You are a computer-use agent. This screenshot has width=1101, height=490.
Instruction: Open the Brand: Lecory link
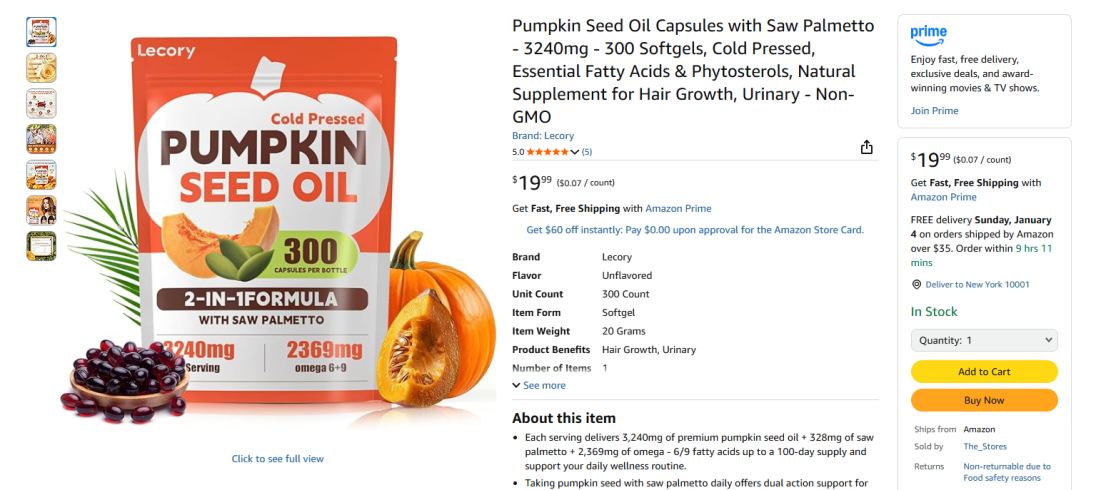tap(543, 136)
